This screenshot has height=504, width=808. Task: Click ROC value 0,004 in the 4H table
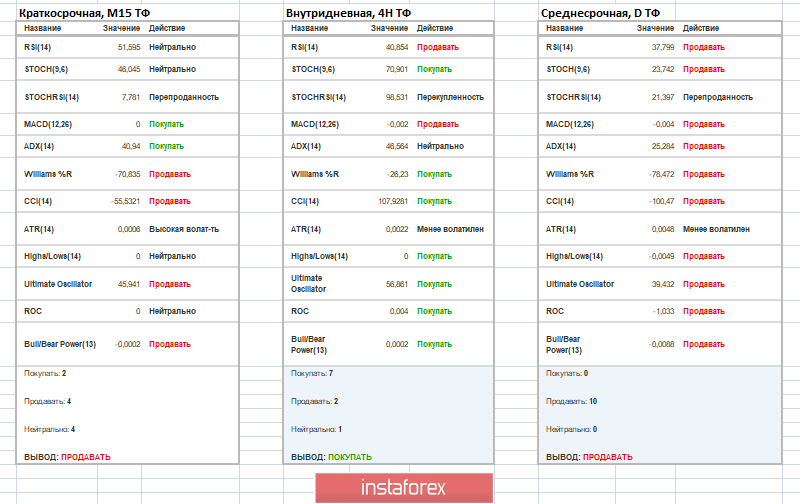tap(399, 311)
